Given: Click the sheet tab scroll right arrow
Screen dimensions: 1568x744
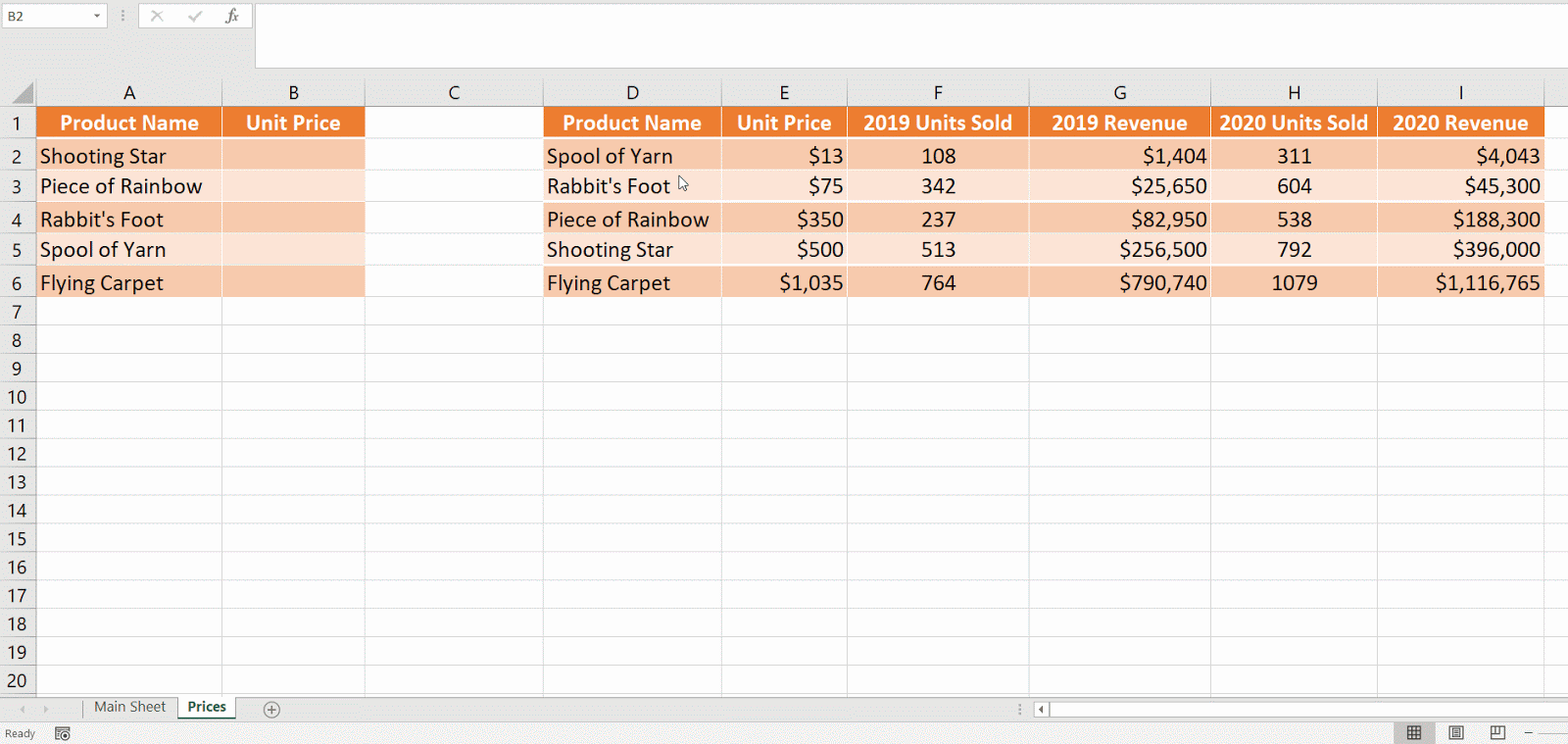Looking at the screenshot, I should (x=46, y=709).
